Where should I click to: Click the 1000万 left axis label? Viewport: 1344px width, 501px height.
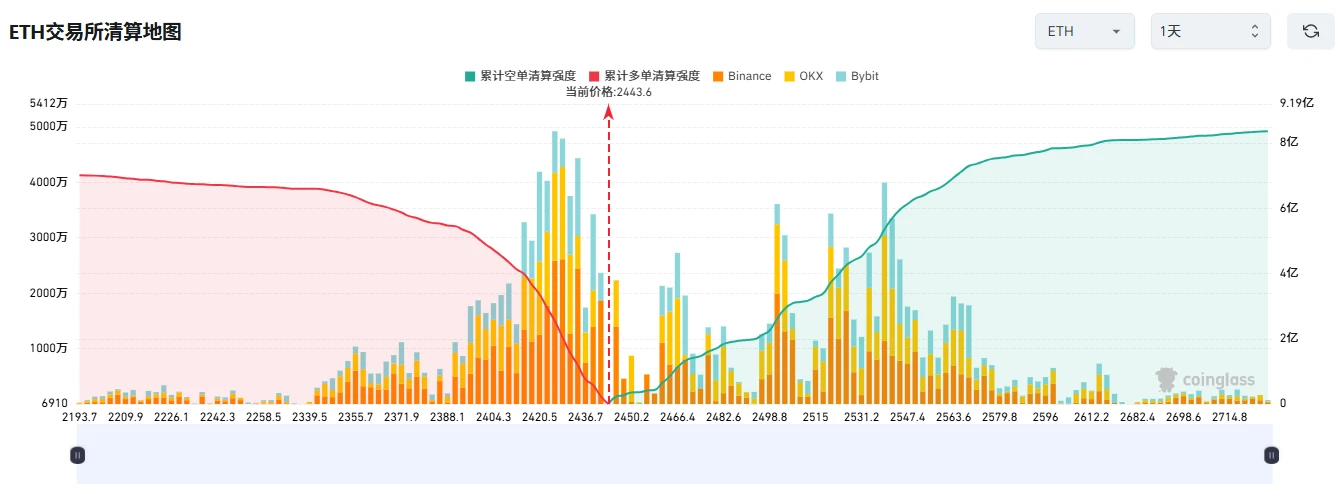click(49, 348)
